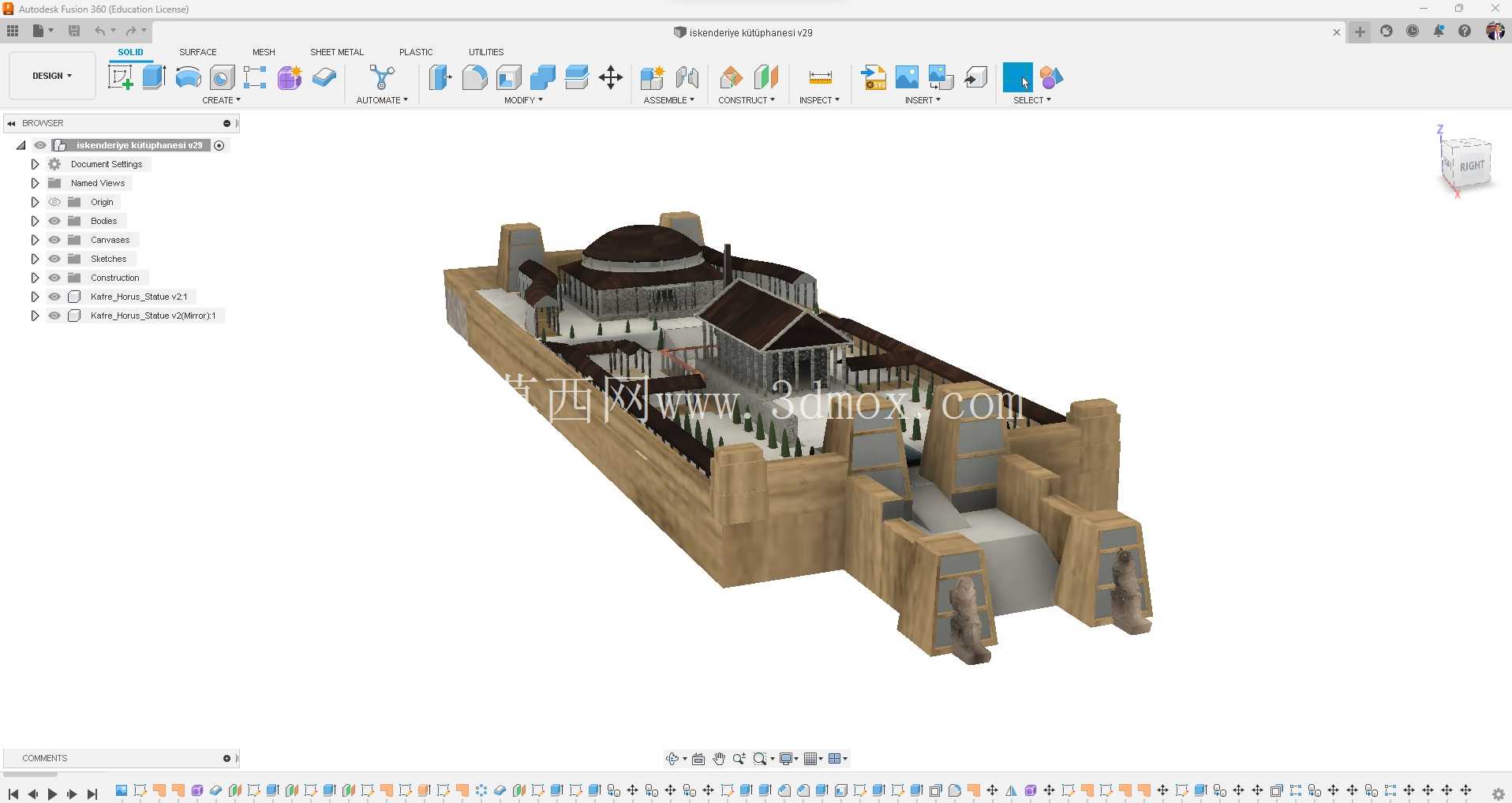The height and width of the screenshot is (803, 1512).
Task: Expand the Named Views folder
Action: (x=35, y=183)
